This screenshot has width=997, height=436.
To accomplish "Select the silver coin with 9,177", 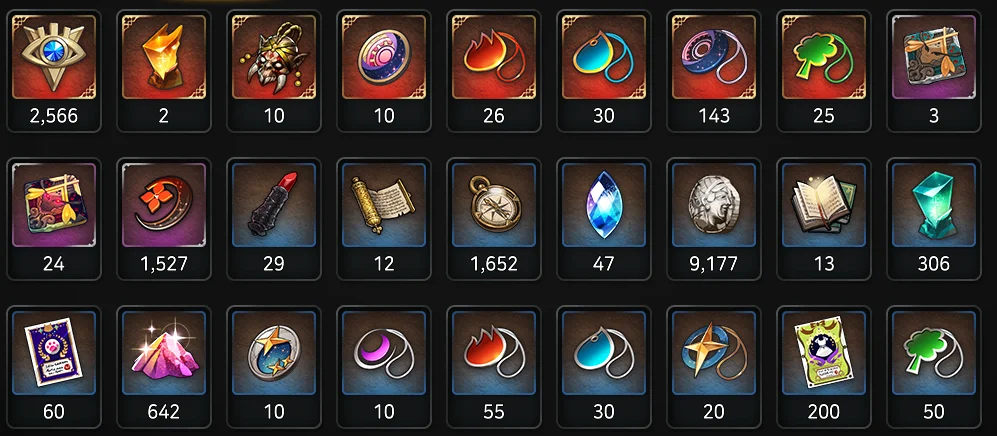I will tap(713, 219).
